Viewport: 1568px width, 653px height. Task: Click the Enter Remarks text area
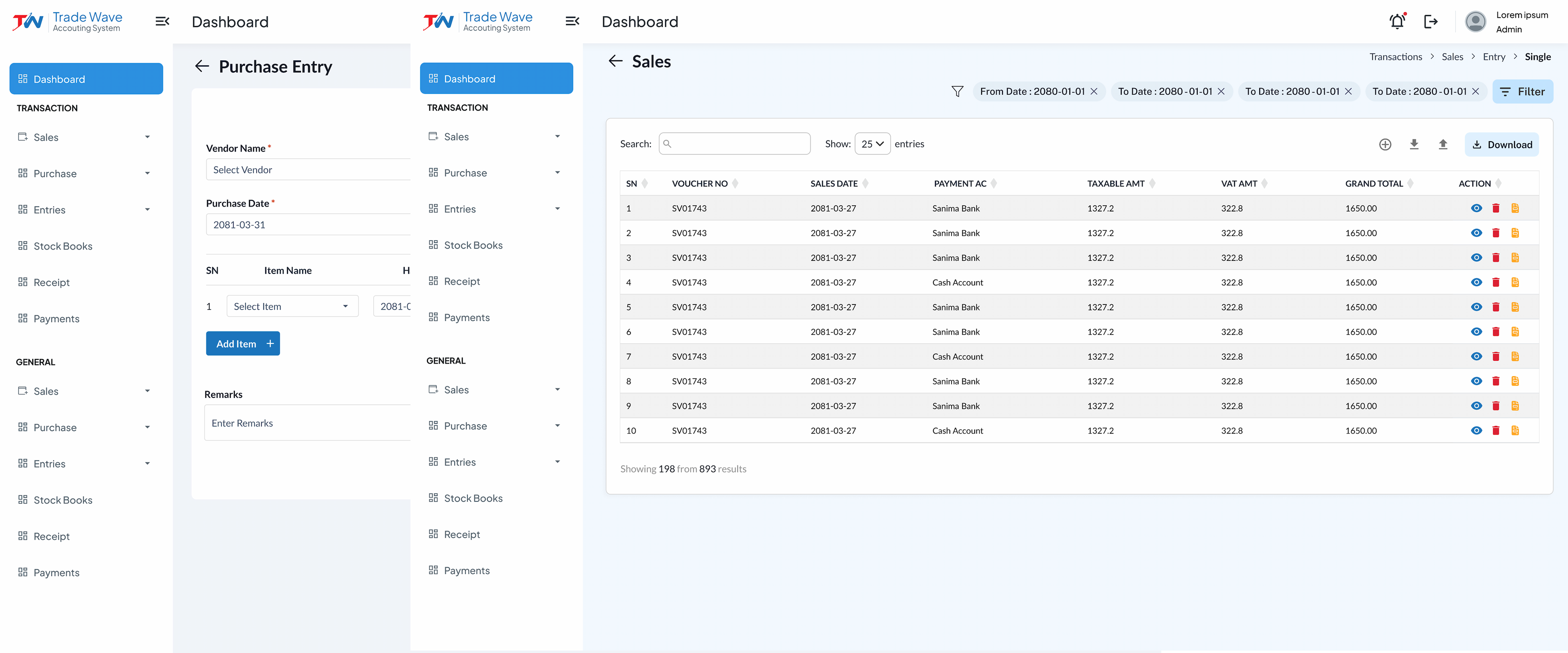pos(307,423)
